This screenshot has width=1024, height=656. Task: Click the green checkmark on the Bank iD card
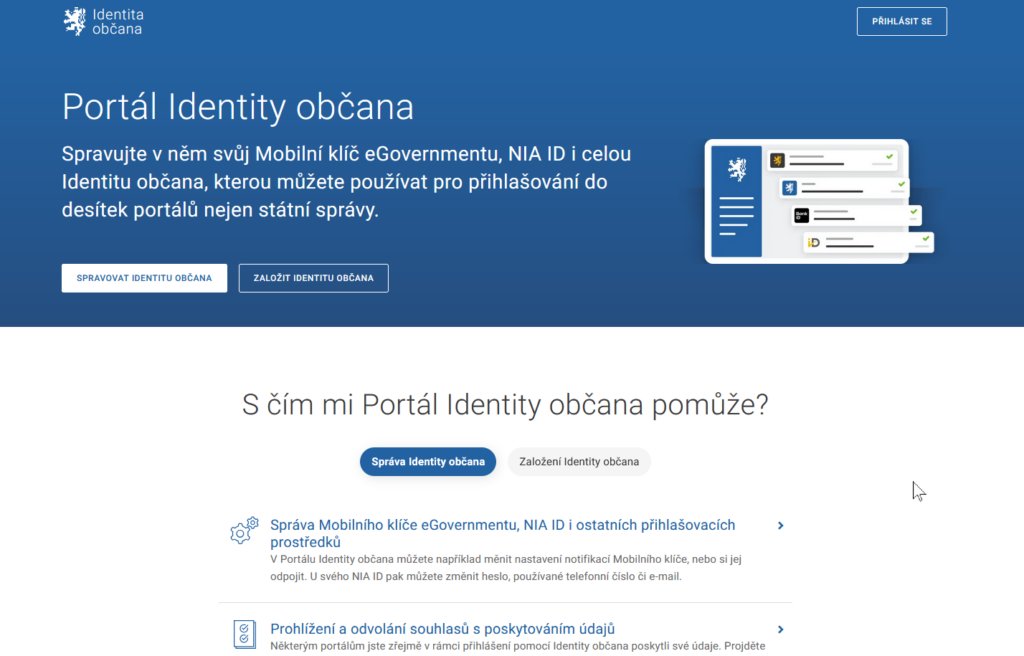(913, 212)
